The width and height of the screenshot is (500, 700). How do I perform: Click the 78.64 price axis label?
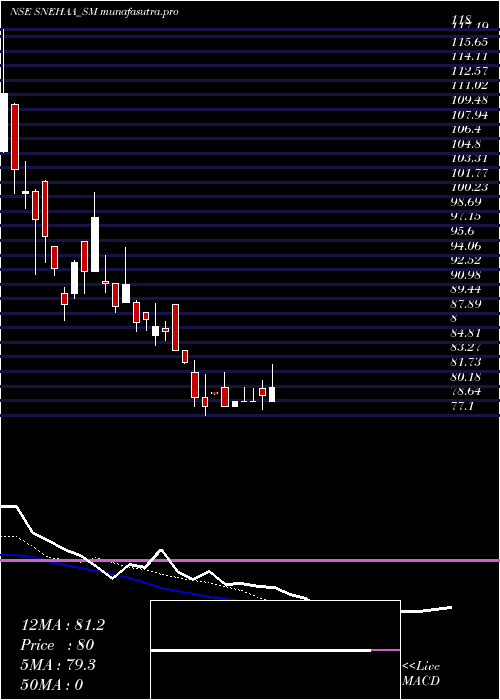coord(466,392)
